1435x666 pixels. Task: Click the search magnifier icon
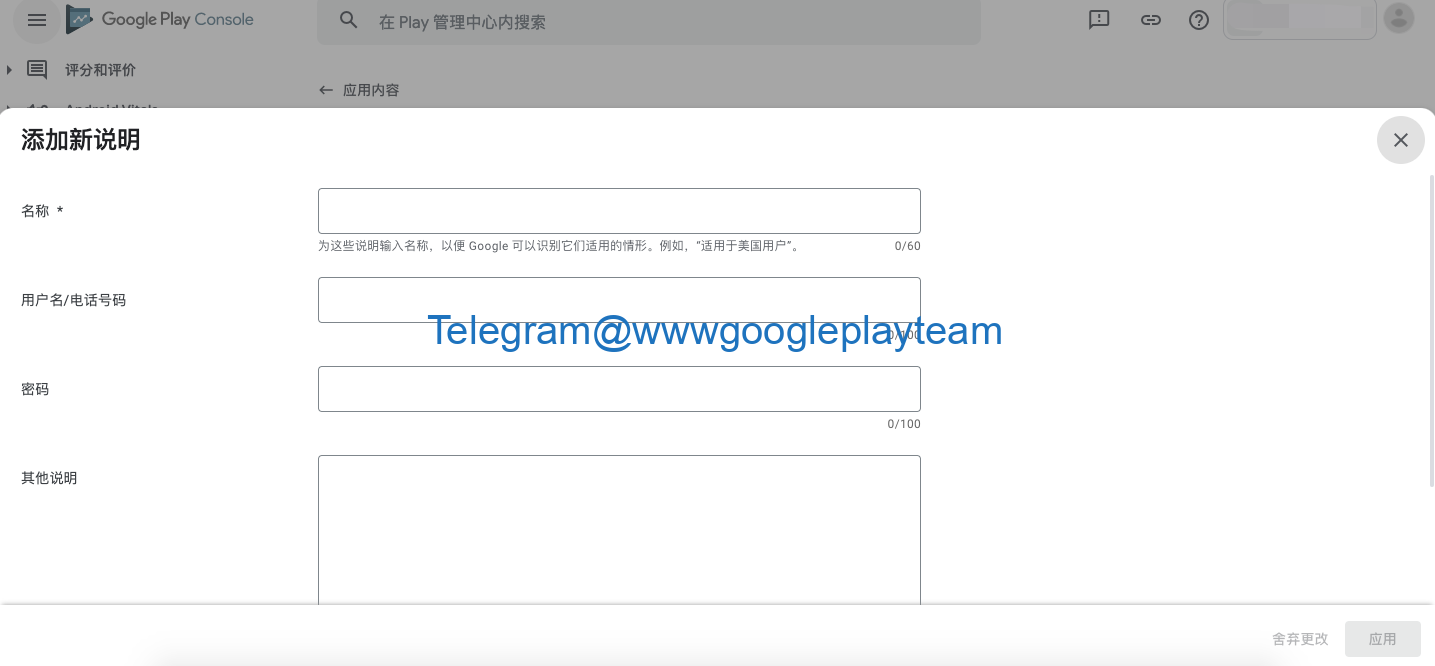tap(349, 20)
